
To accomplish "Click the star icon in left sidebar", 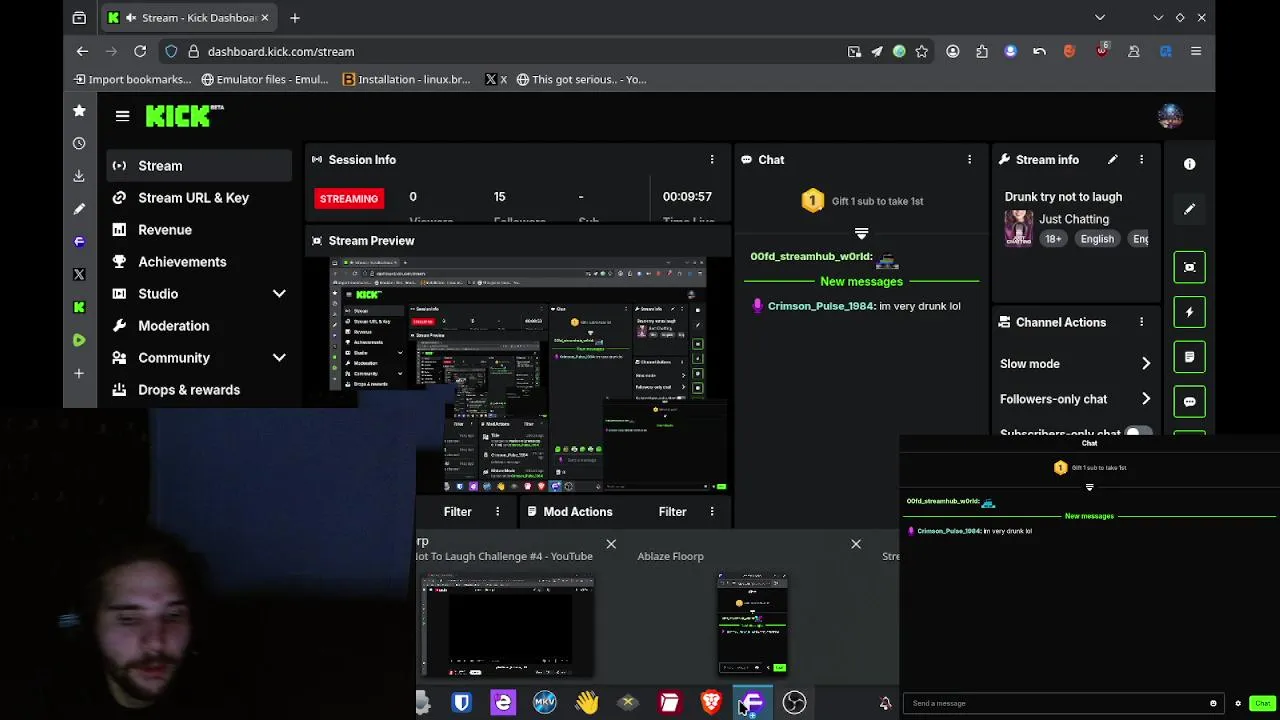I will 79,111.
